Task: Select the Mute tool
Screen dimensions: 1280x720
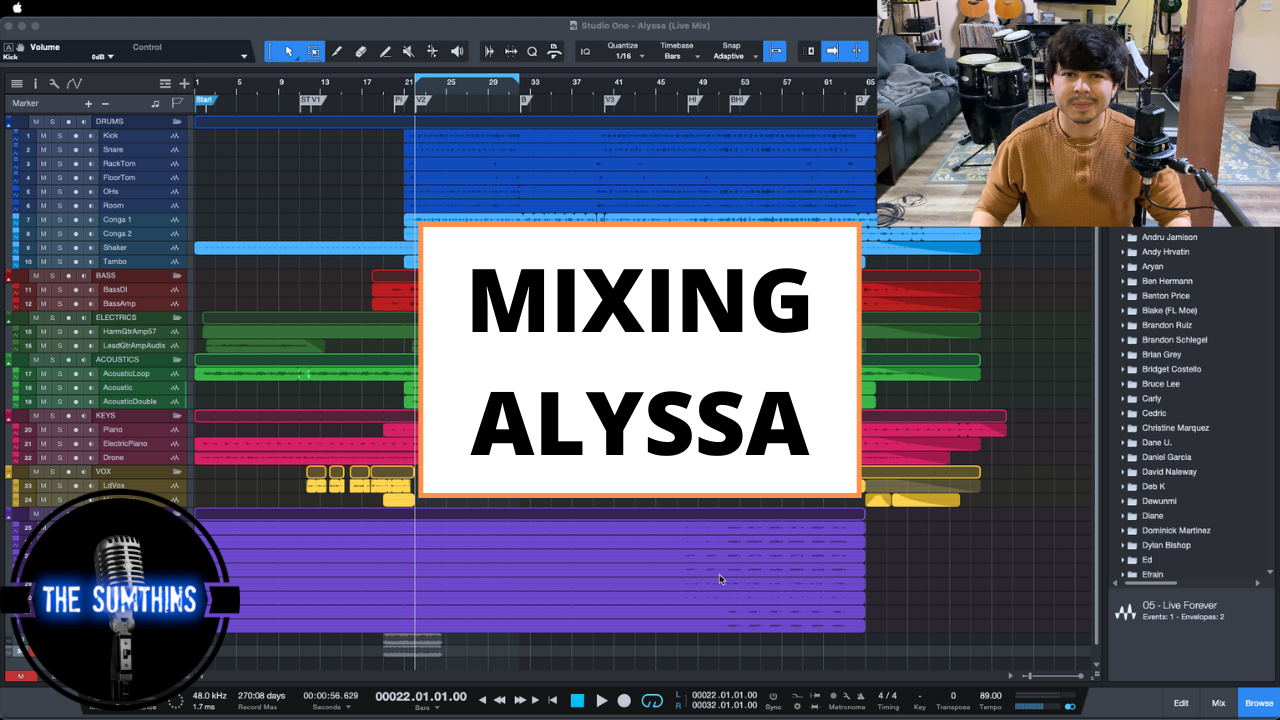Action: [408, 51]
